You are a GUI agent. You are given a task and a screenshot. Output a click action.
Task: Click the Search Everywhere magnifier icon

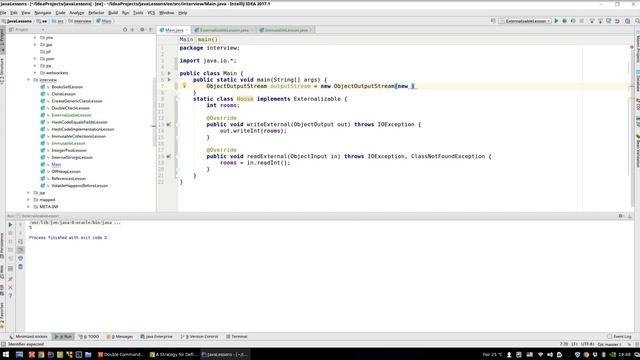coord(637,21)
